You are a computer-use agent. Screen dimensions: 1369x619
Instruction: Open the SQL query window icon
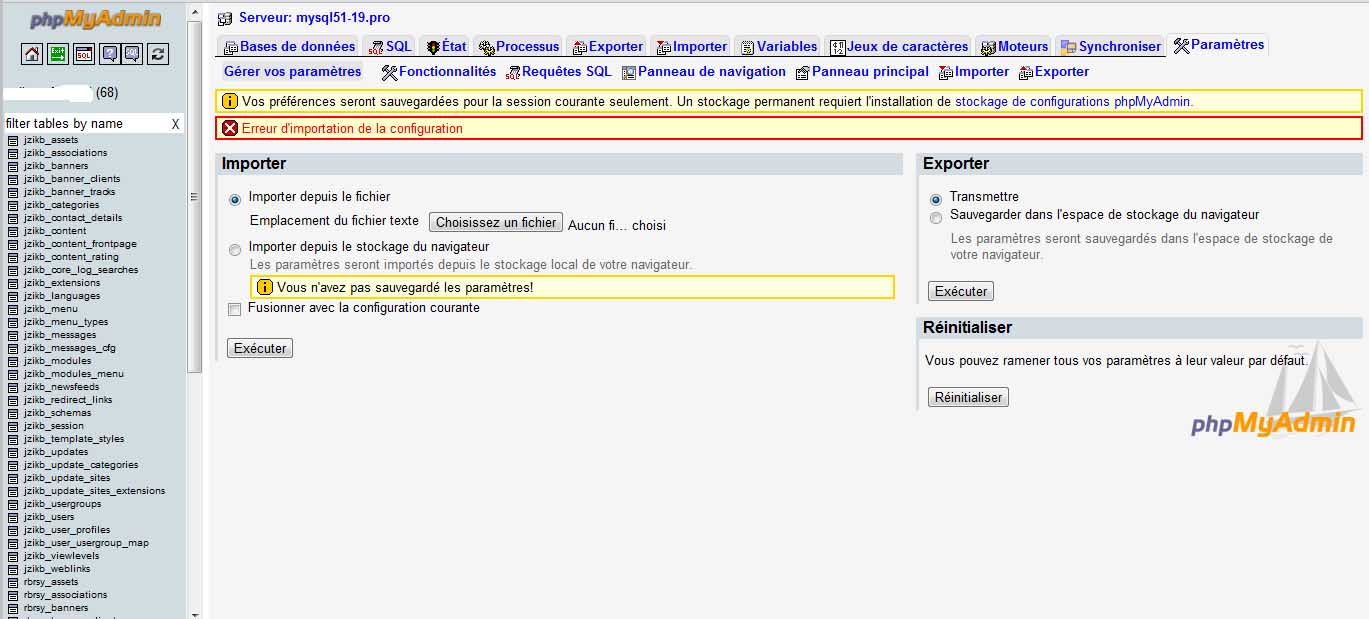point(84,54)
